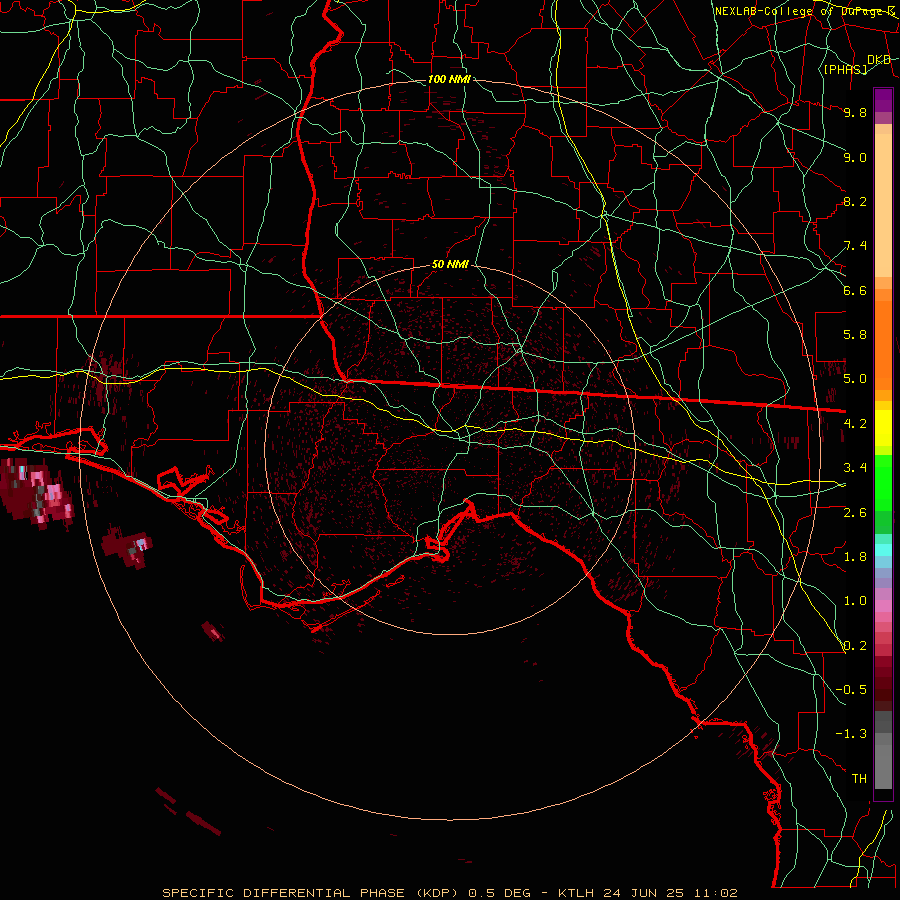Click the 9.0 value on the color scale
900x900 pixels.
pyautogui.click(x=855, y=157)
